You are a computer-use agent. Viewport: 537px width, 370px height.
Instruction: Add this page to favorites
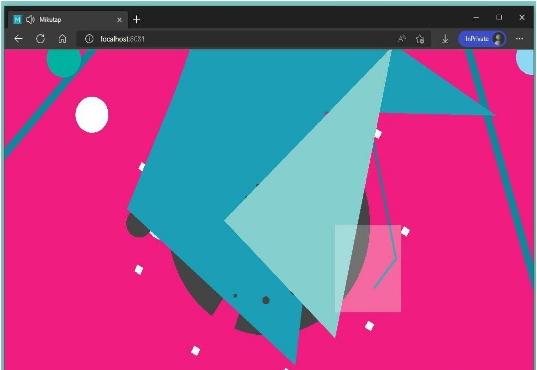coord(420,39)
